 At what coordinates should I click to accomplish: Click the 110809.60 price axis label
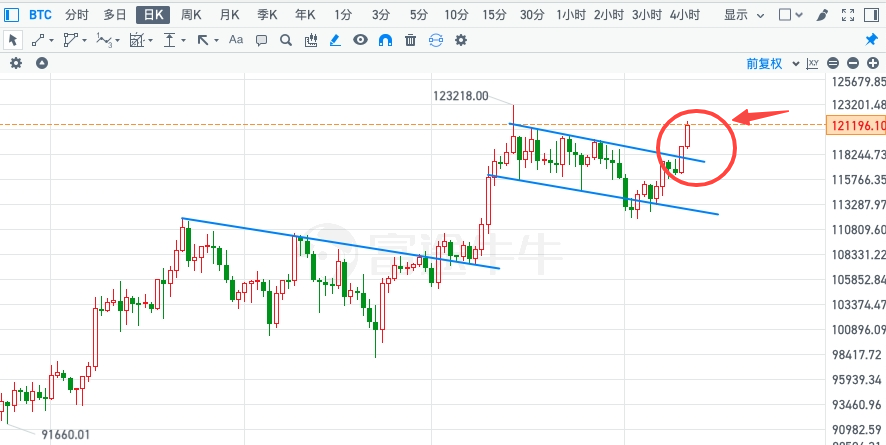(x=859, y=229)
